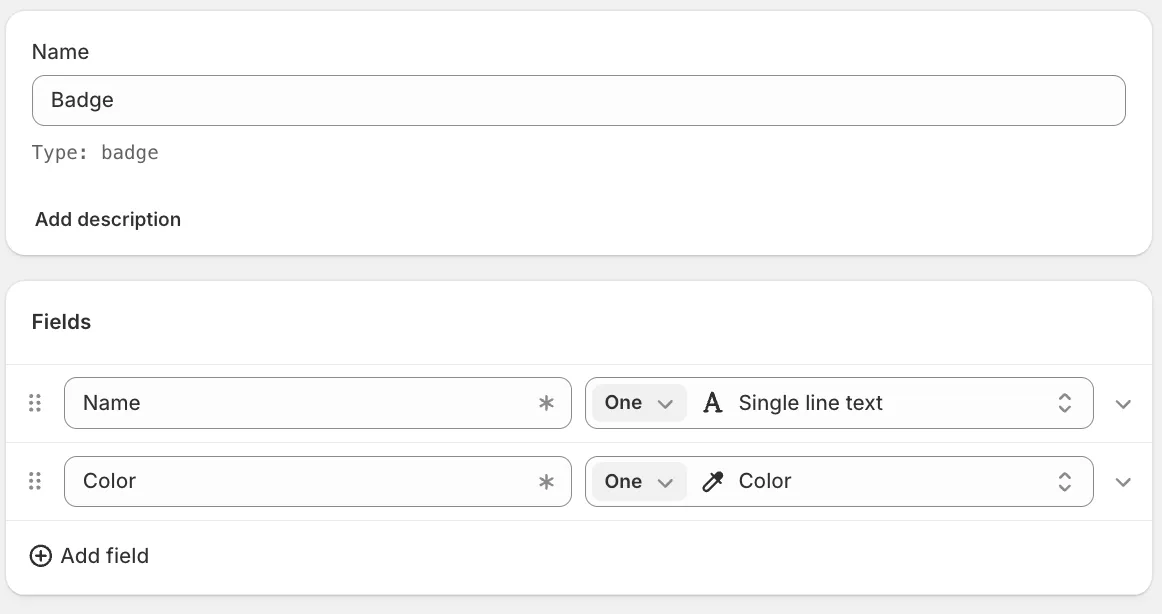Click the Add field button

104,556
